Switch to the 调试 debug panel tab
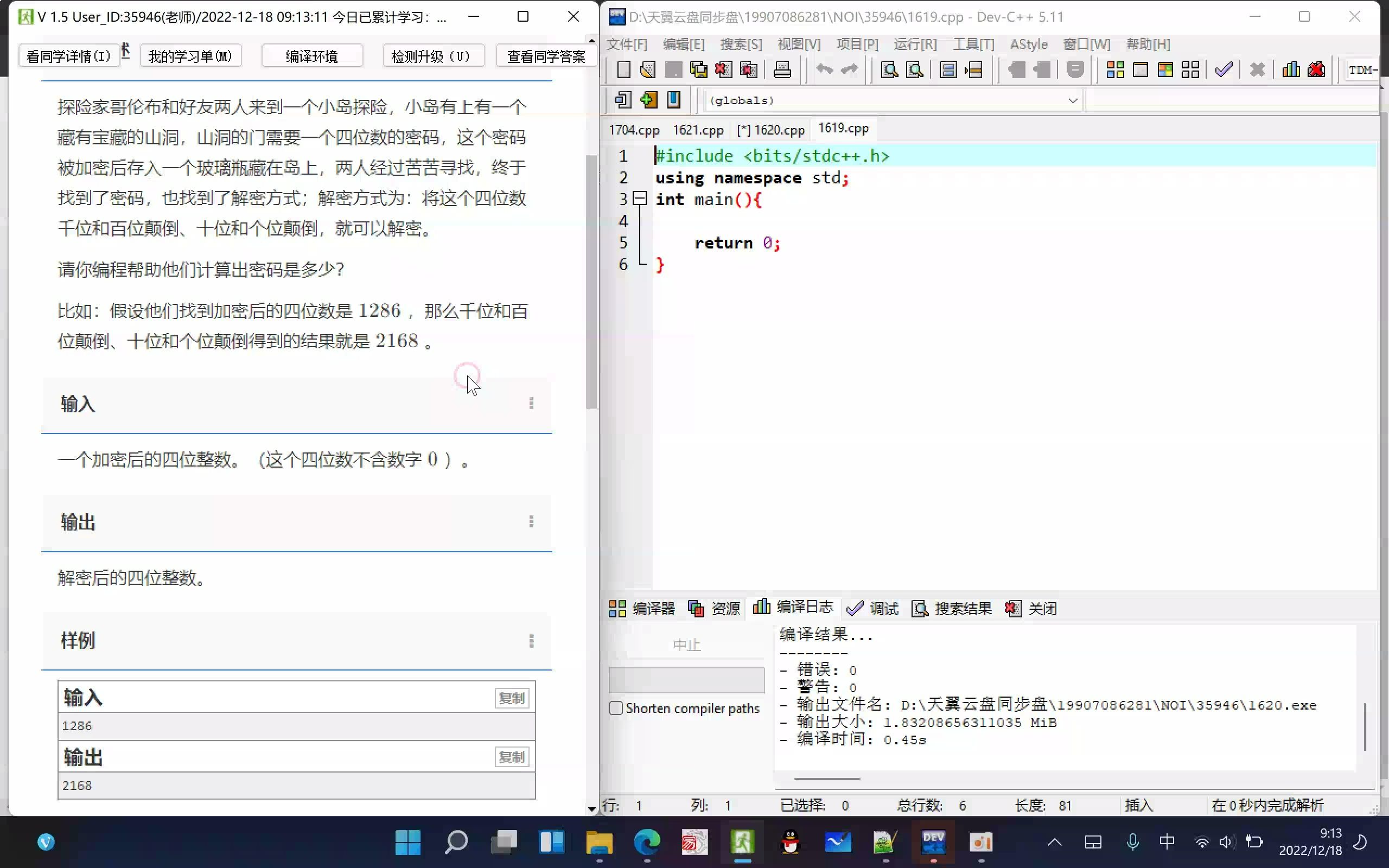The width and height of the screenshot is (1389, 868). point(873,609)
